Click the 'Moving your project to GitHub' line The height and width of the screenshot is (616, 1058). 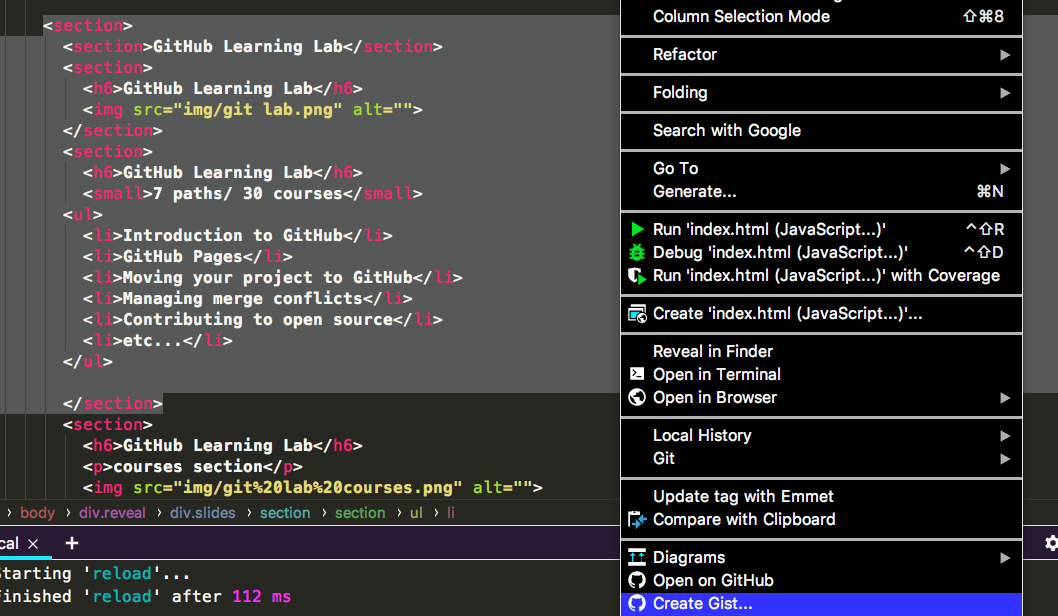pyautogui.click(x=273, y=277)
